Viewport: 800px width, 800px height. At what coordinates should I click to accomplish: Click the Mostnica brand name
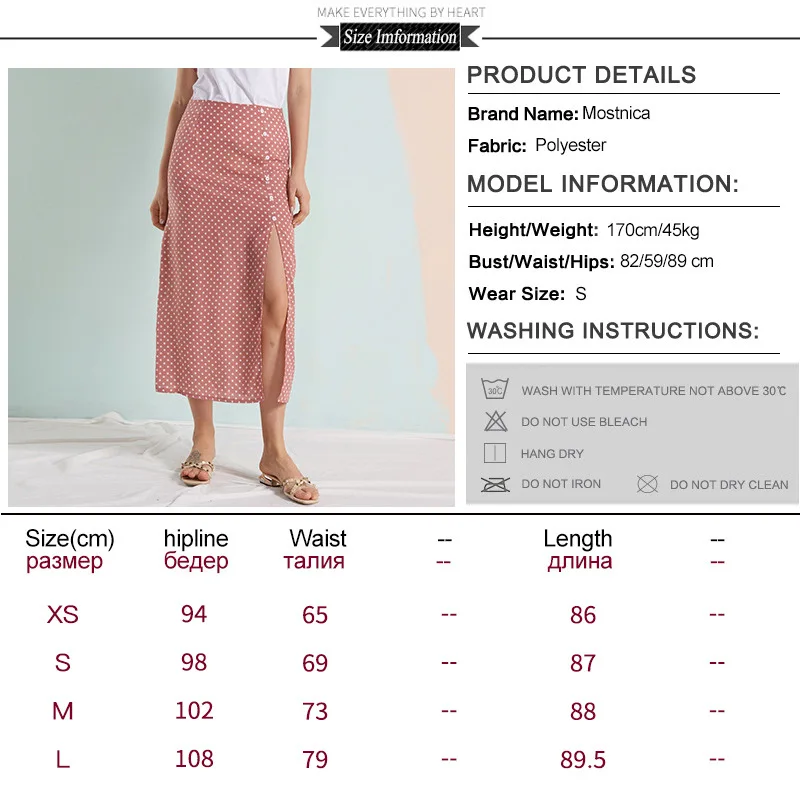point(616,113)
